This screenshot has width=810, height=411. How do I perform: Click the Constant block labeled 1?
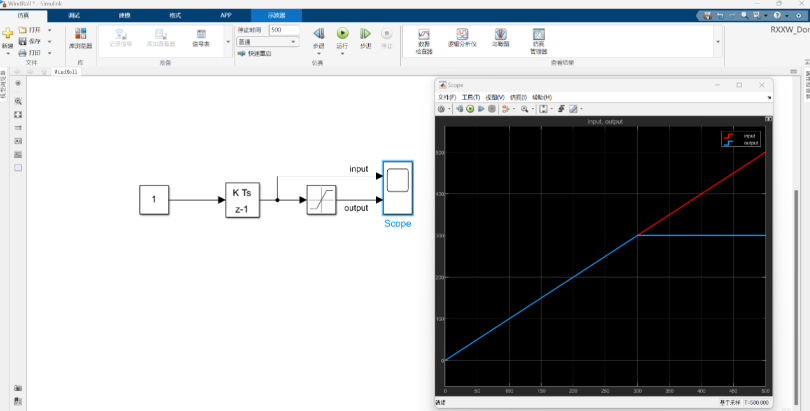coord(154,200)
